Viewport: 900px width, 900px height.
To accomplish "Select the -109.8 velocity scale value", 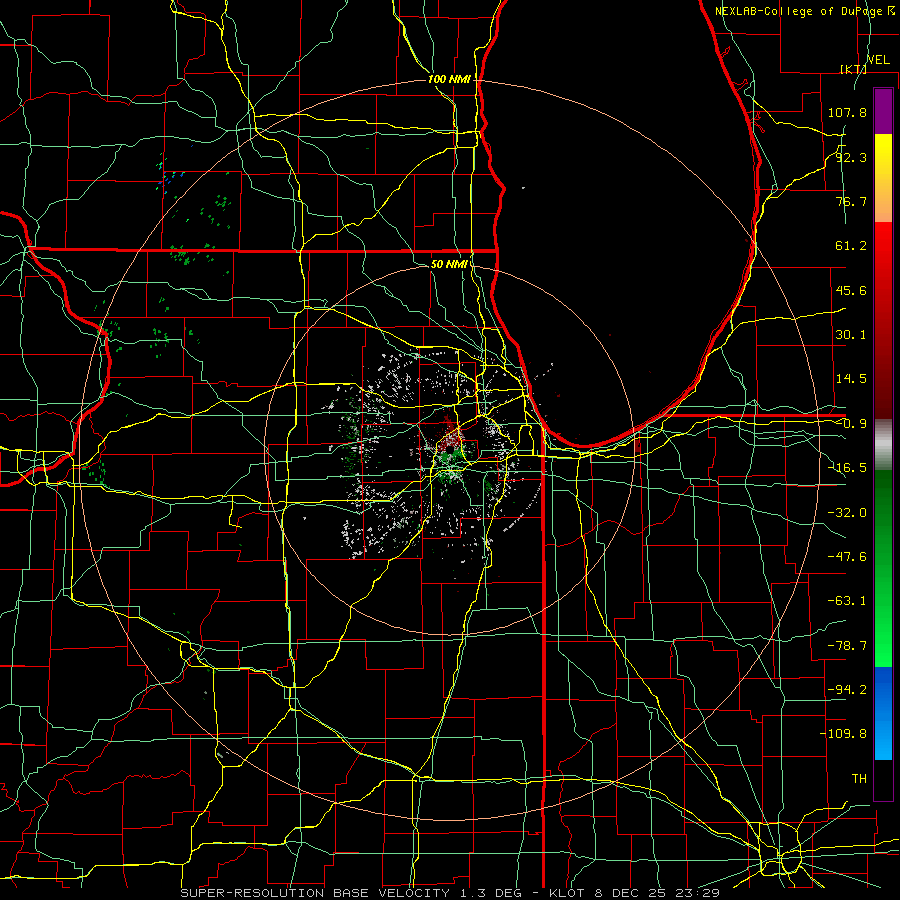I will point(843,734).
